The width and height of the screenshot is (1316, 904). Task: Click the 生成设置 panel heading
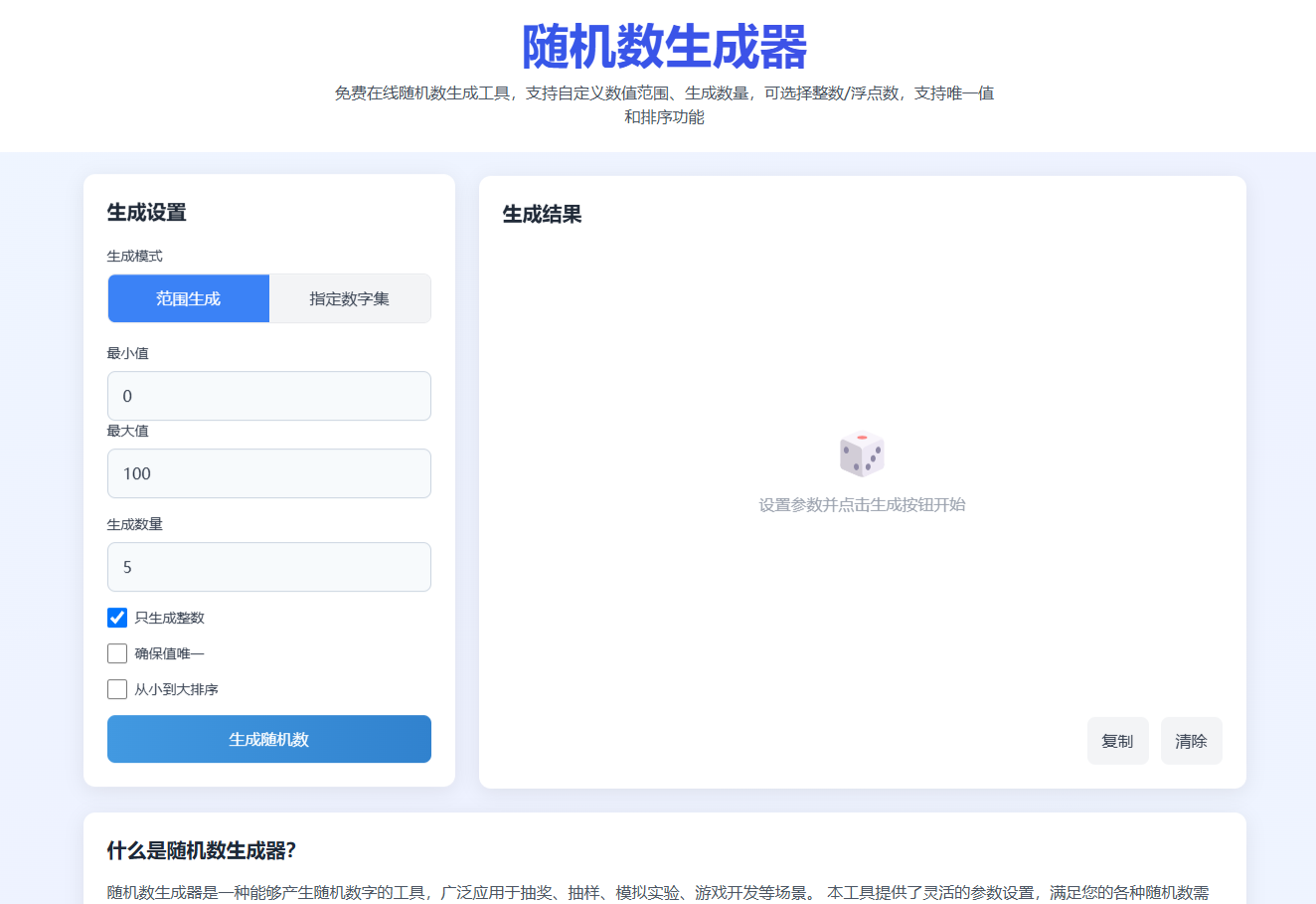pyautogui.click(x=147, y=213)
